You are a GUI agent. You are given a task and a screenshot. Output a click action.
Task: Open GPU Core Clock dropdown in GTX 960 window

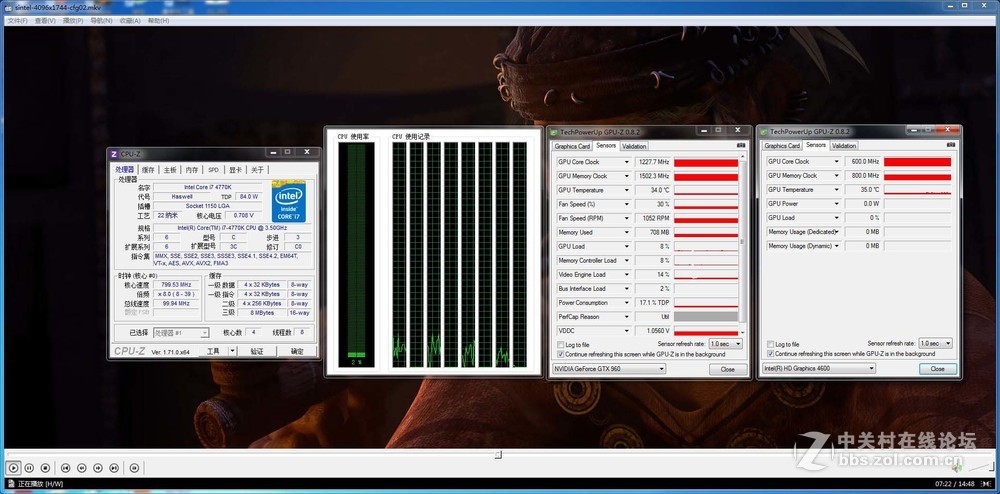(x=627, y=162)
